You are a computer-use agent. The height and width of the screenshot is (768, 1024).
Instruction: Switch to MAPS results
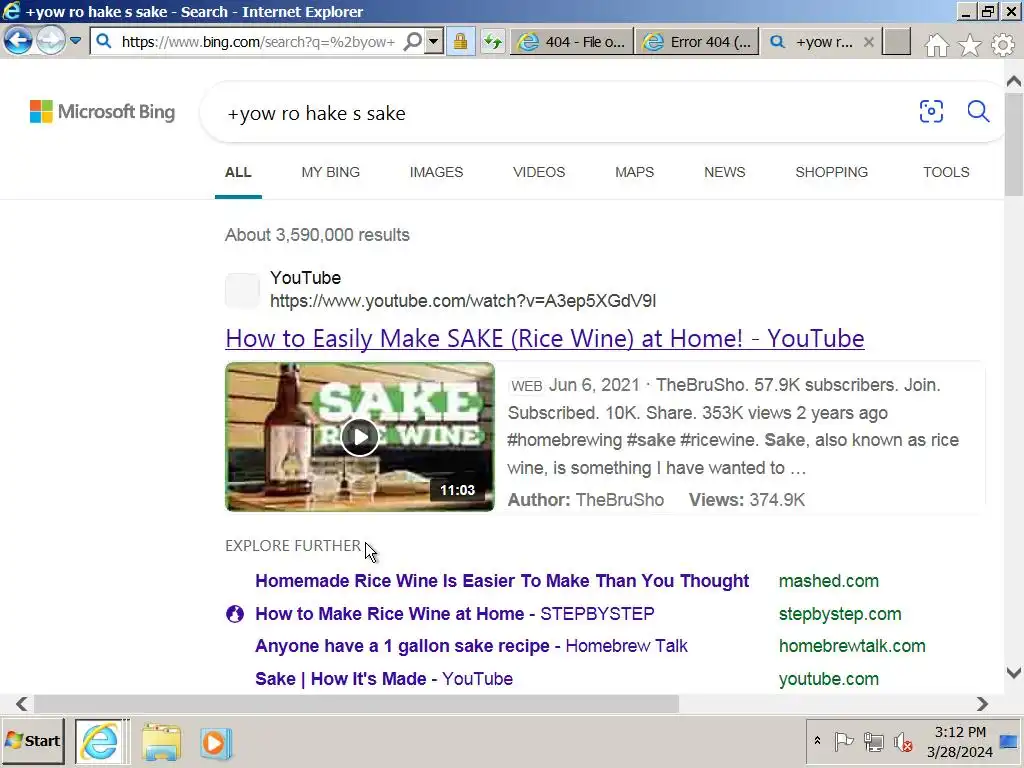pyautogui.click(x=634, y=172)
